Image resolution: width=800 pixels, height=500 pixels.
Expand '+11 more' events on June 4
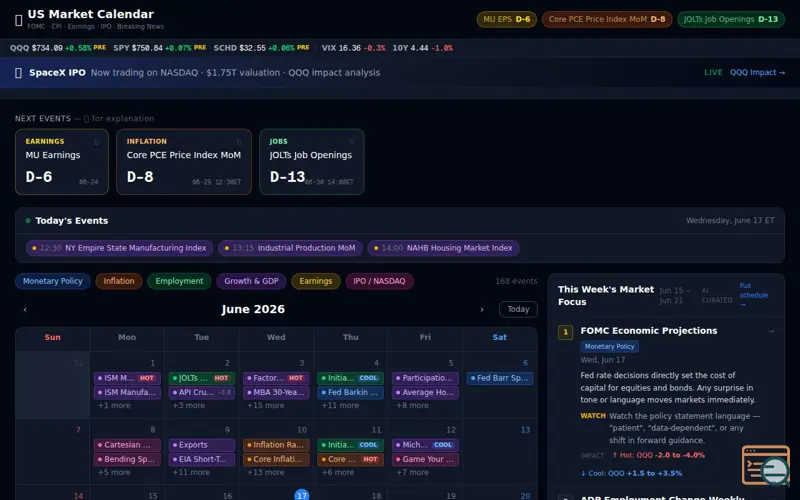tap(340, 406)
